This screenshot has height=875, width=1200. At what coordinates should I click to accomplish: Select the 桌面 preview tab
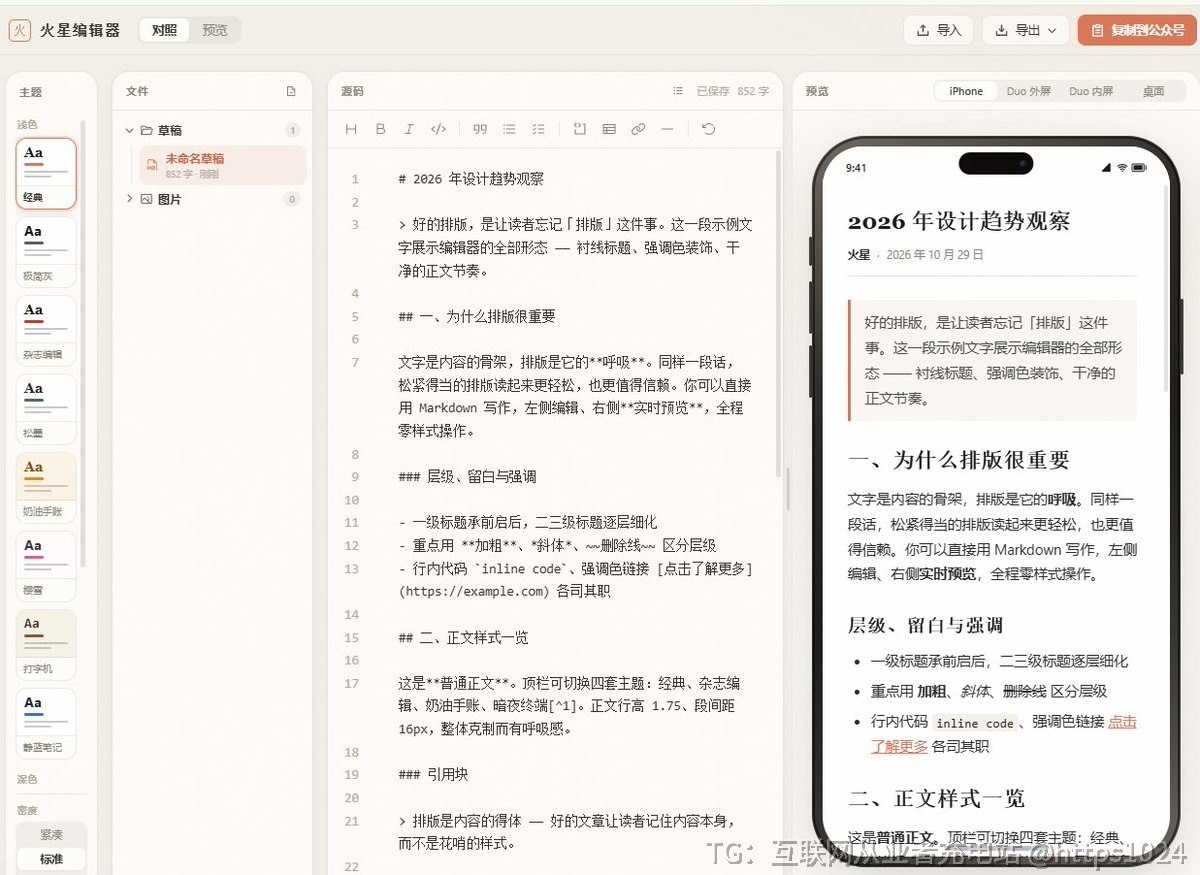1153,91
